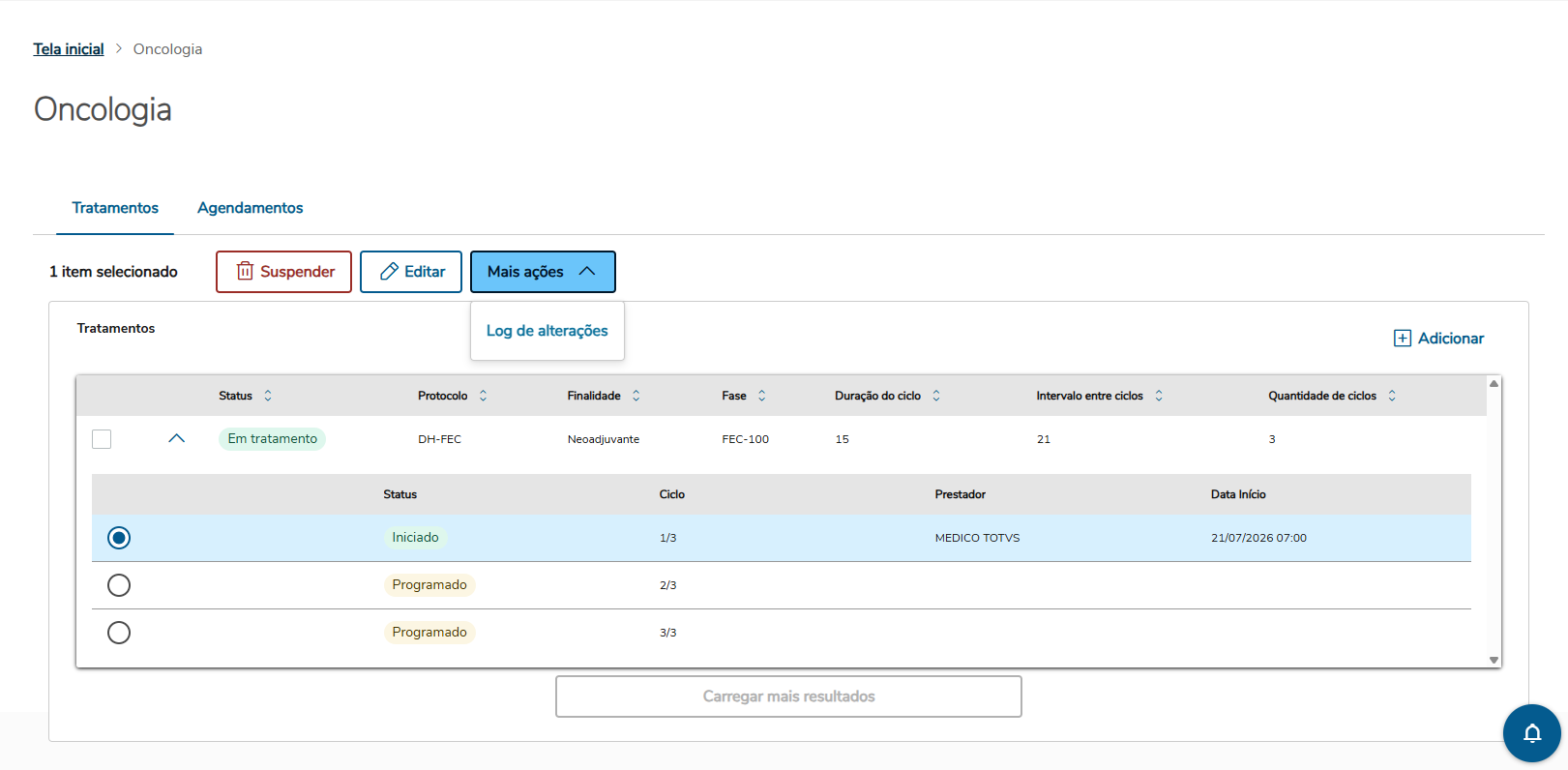This screenshot has height=770, width=1568.
Task: Sort by Status column arrows
Action: [x=268, y=396]
